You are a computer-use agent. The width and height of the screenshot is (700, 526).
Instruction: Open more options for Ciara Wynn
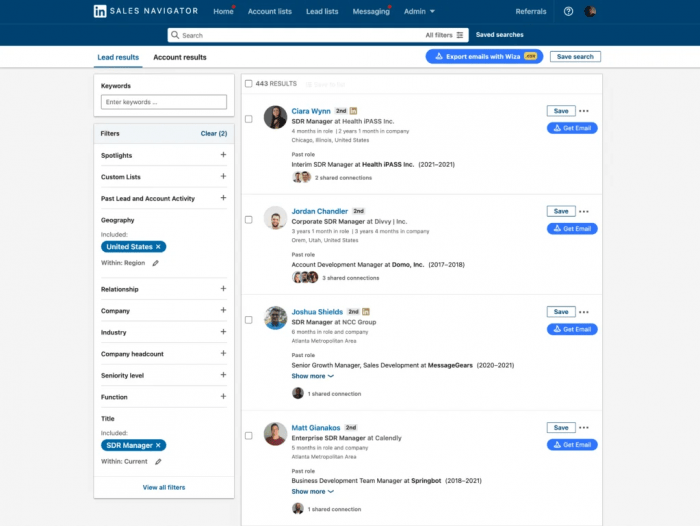click(x=584, y=111)
